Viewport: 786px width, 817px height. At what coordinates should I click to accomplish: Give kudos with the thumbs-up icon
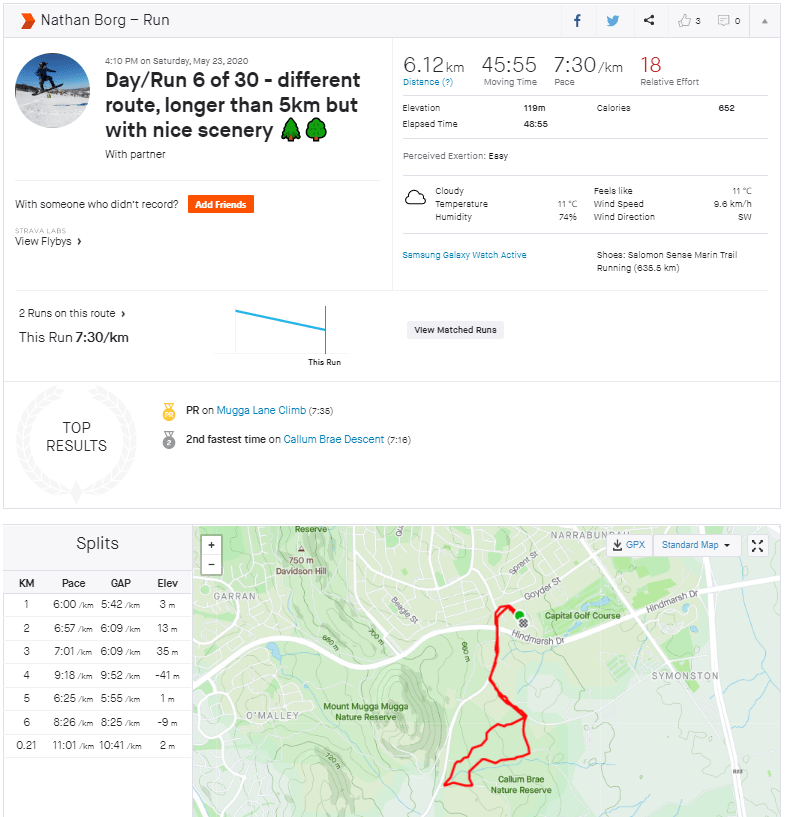point(685,20)
